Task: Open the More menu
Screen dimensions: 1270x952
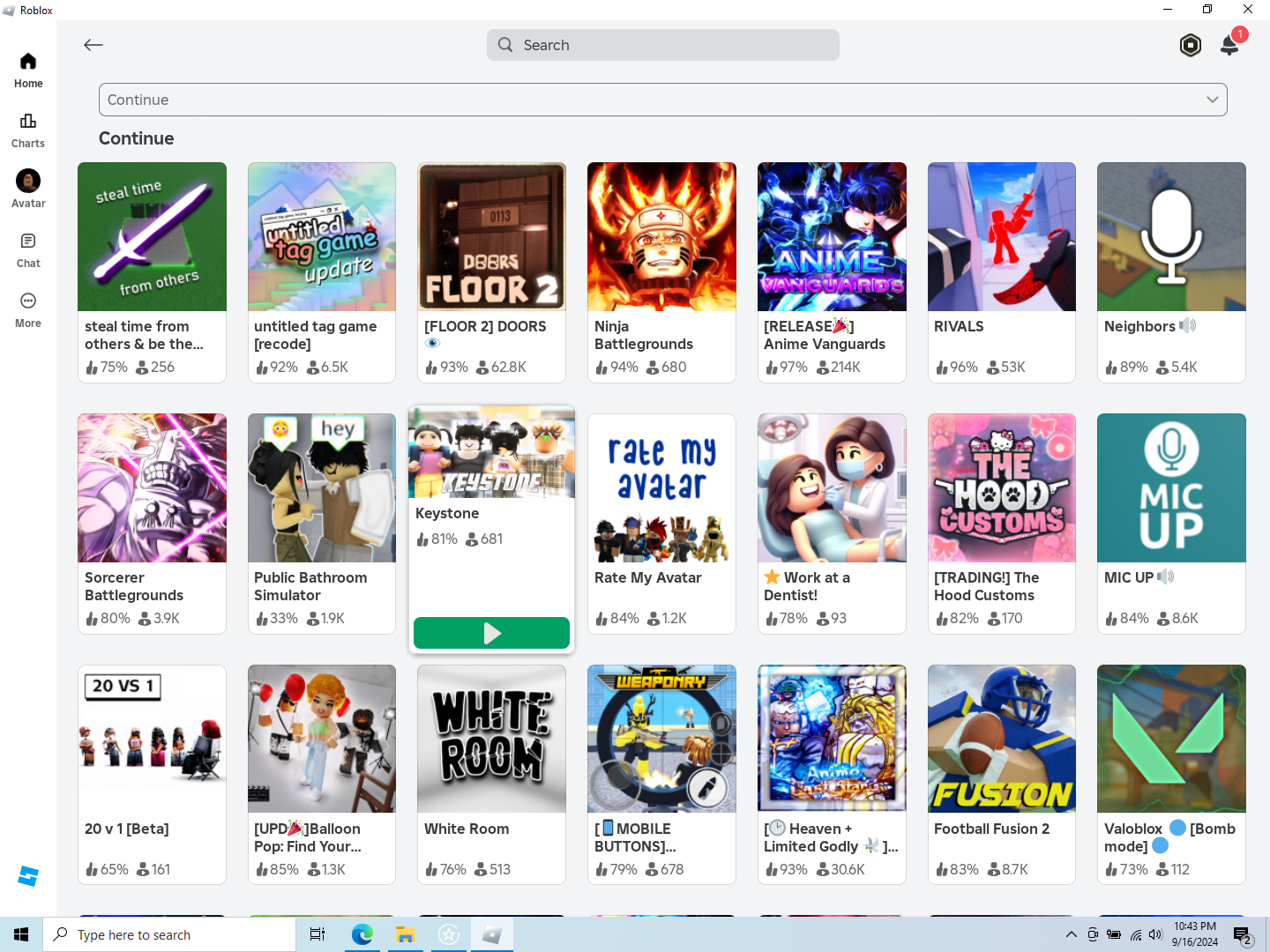Action: [28, 310]
